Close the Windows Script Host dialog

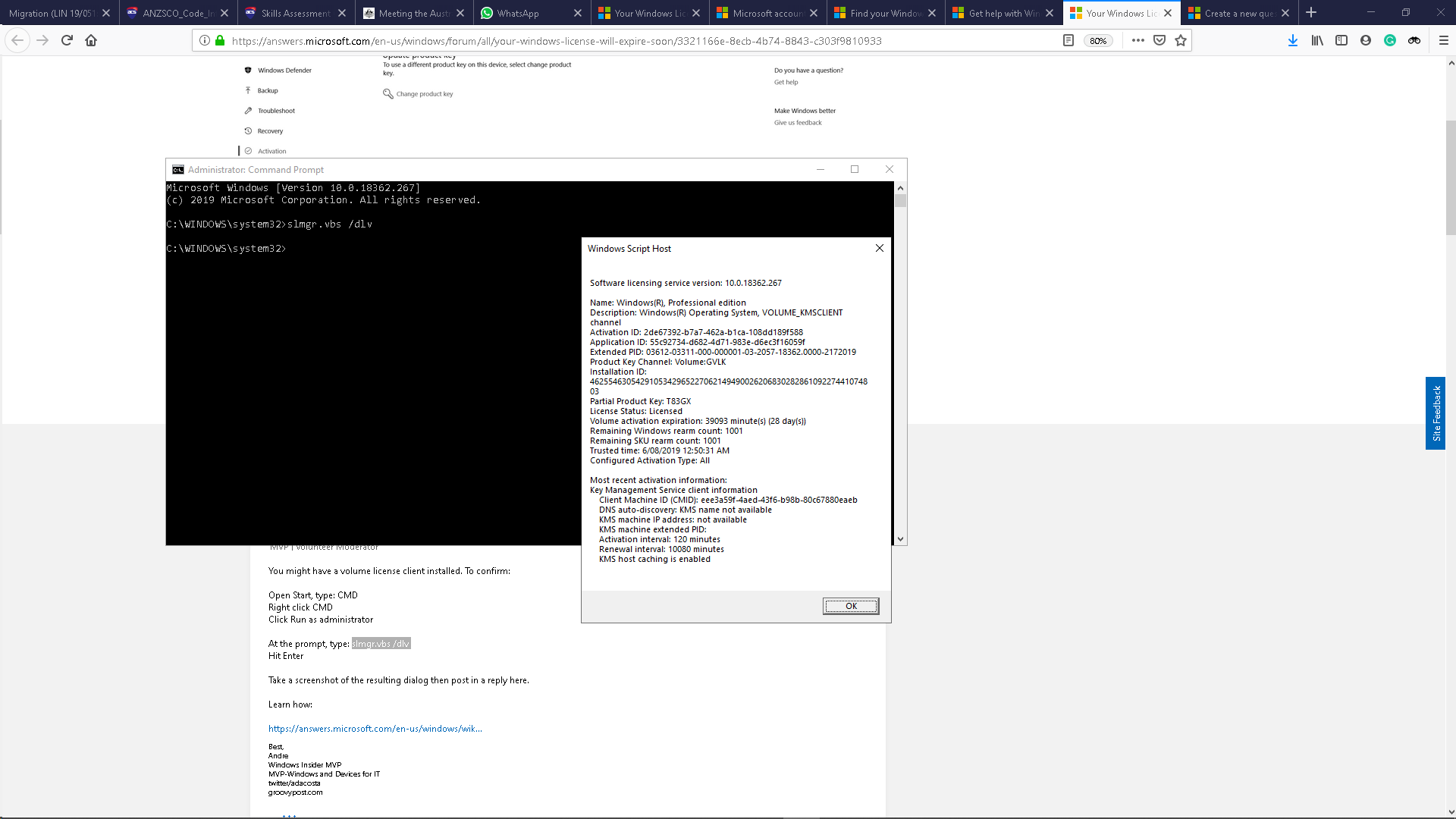pyautogui.click(x=880, y=248)
